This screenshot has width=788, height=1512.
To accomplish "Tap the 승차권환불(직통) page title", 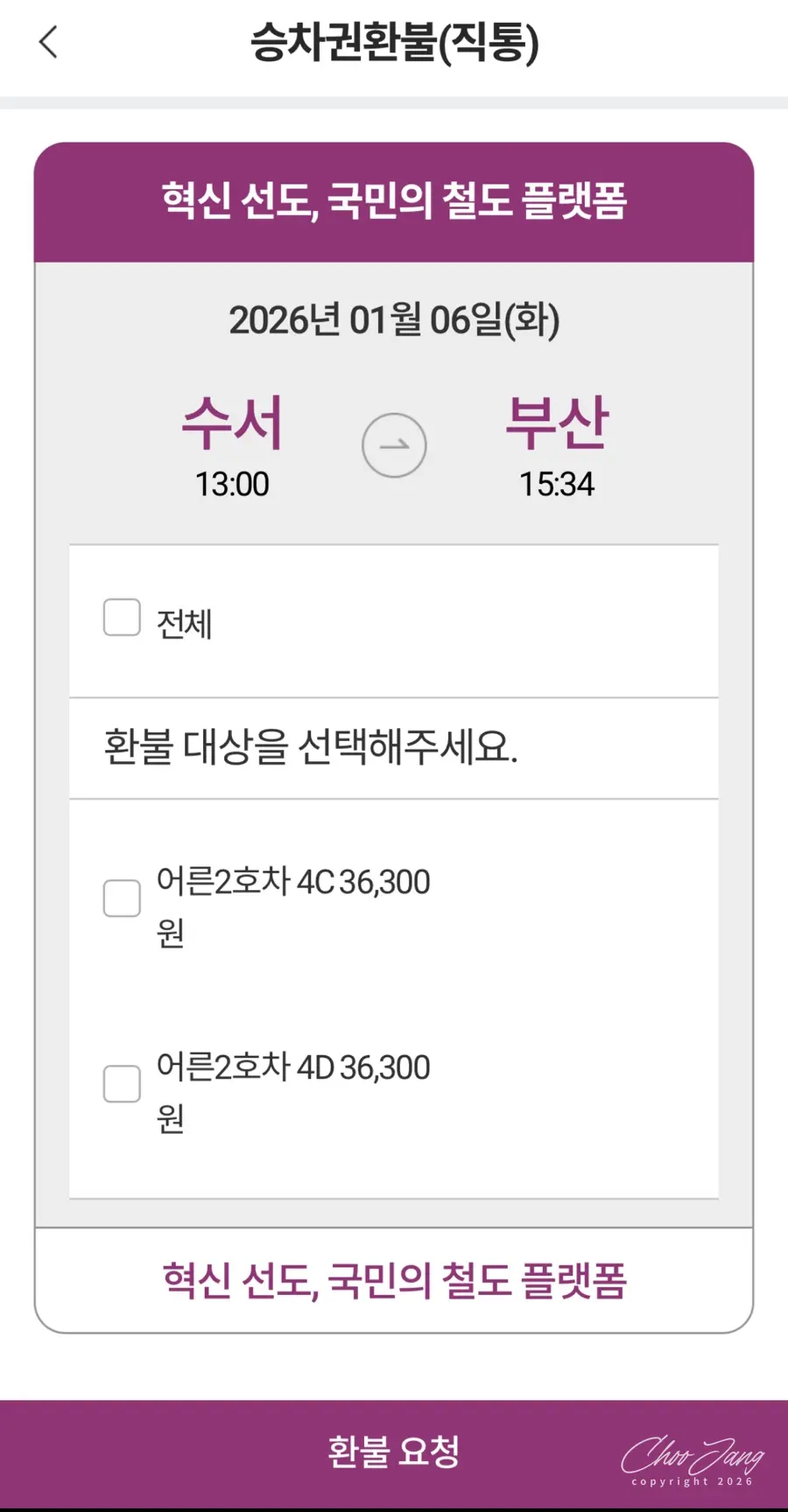I will pyautogui.click(x=394, y=43).
